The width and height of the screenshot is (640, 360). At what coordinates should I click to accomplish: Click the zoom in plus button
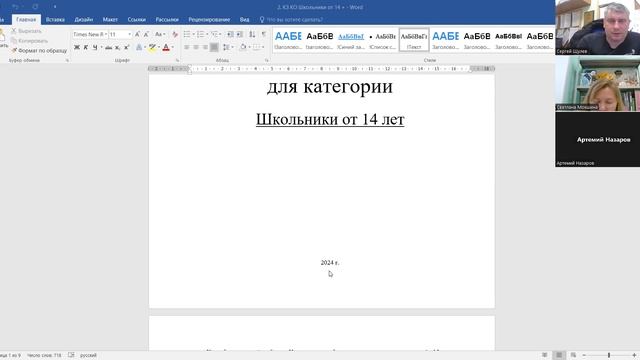click(x=634, y=356)
